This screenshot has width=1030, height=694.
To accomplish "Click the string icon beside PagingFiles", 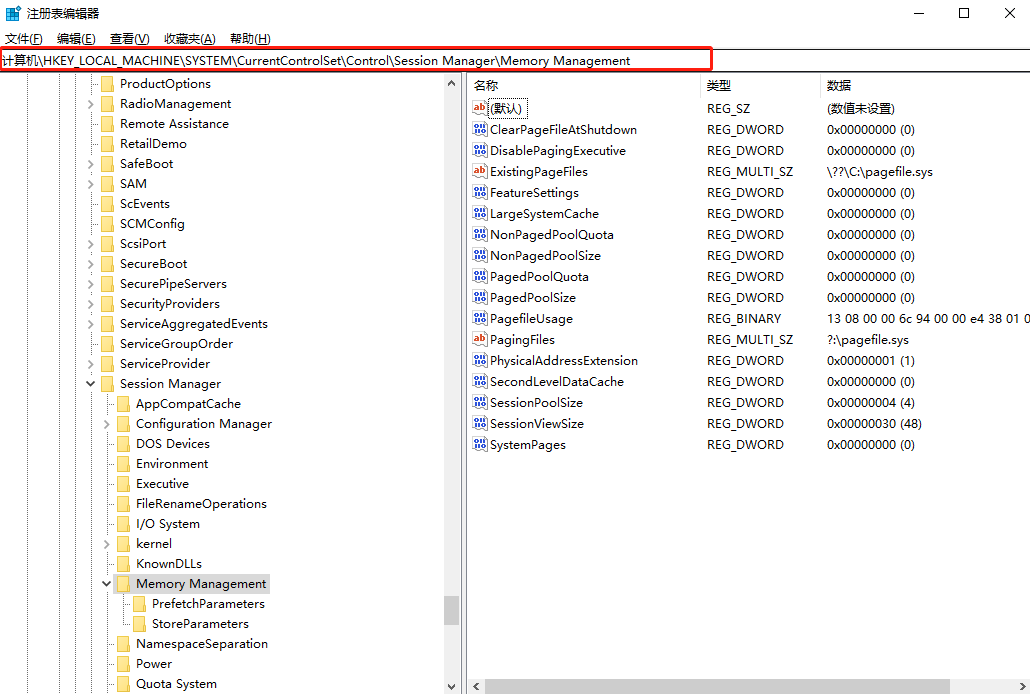I will pyautogui.click(x=479, y=340).
